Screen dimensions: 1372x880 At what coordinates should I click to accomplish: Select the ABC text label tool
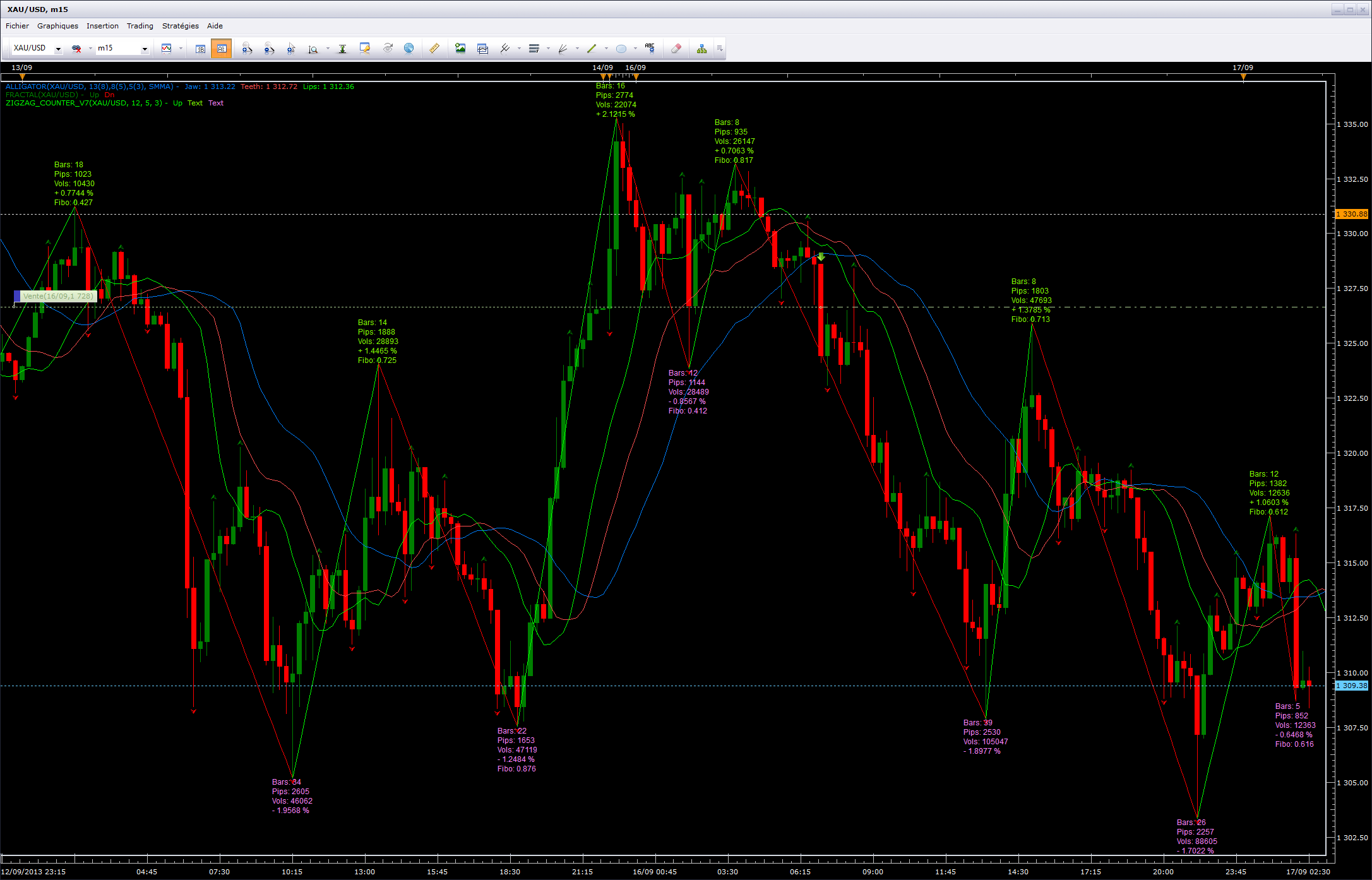(650, 49)
